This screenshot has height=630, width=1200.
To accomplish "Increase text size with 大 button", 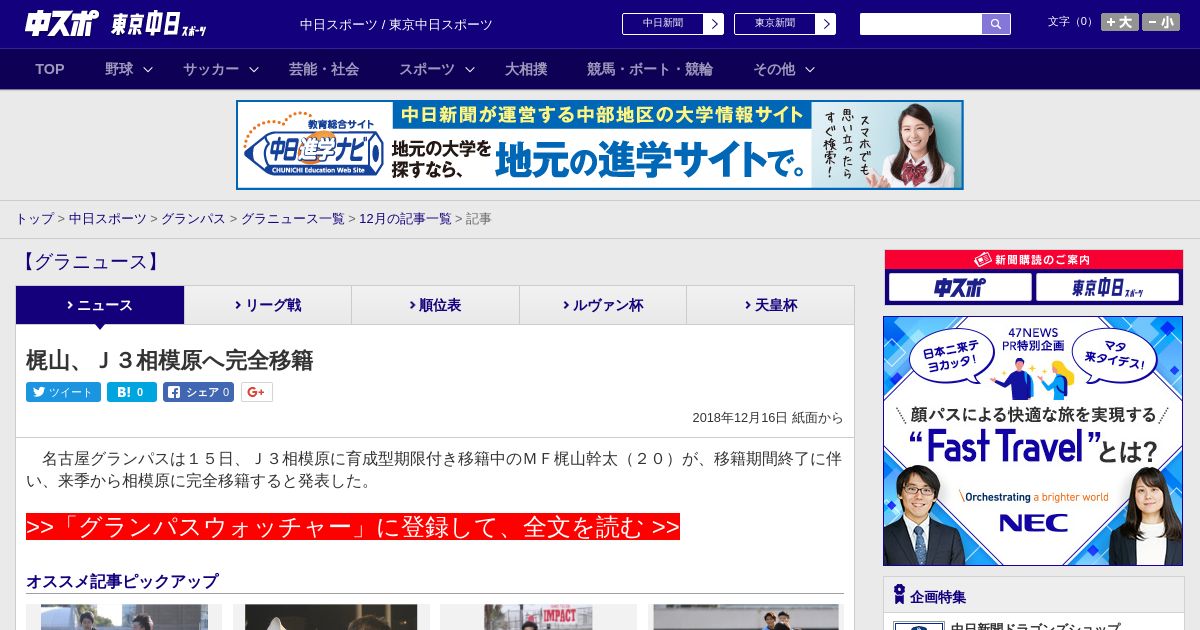I will point(1120,22).
